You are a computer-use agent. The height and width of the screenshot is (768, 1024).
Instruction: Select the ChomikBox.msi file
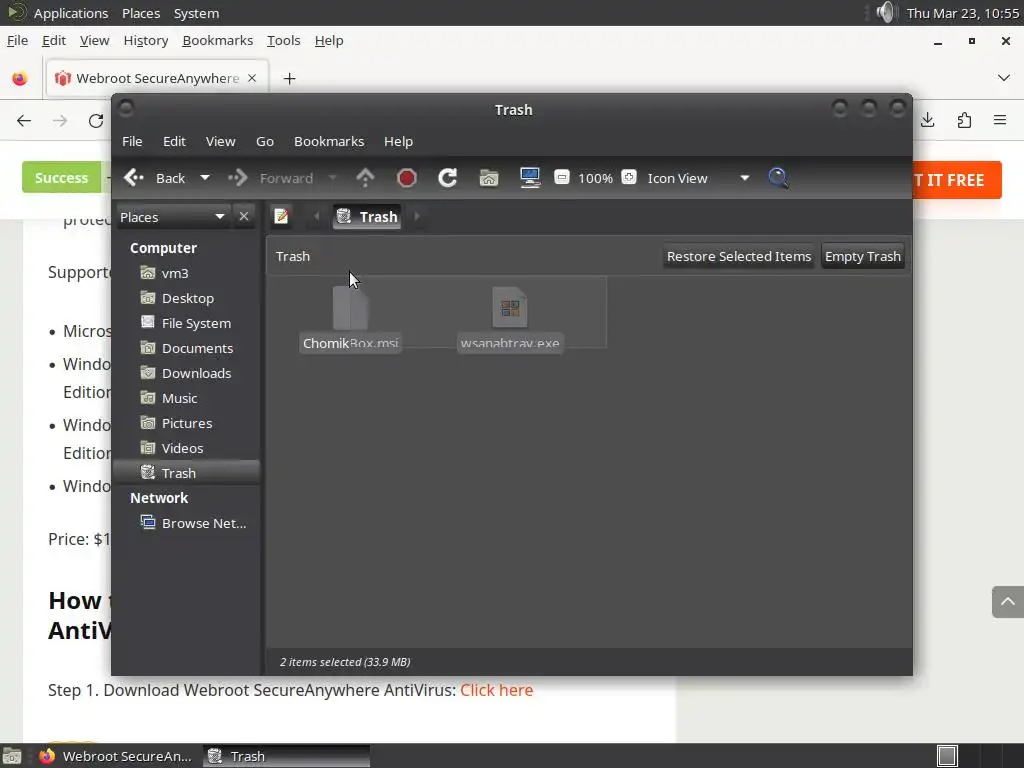pos(351,319)
